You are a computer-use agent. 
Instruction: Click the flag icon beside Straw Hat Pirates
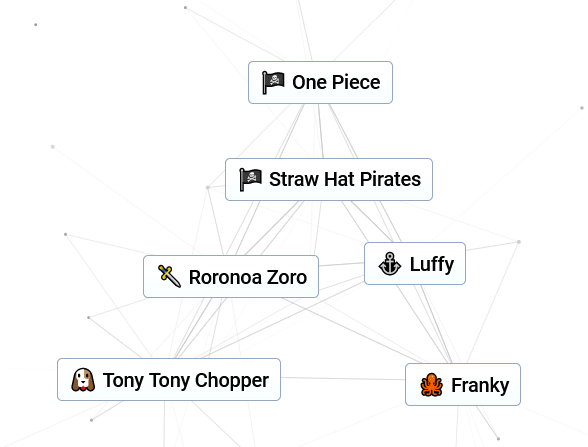click(x=250, y=180)
